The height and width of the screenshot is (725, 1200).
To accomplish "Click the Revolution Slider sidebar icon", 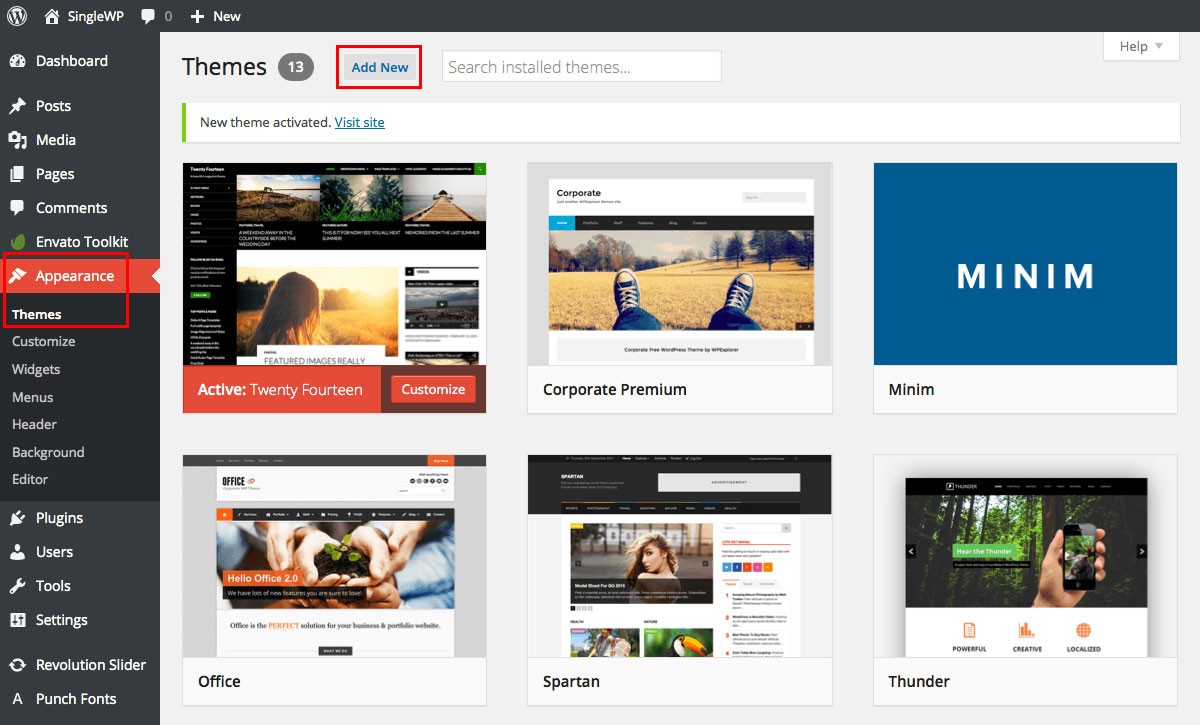I will click(x=20, y=664).
